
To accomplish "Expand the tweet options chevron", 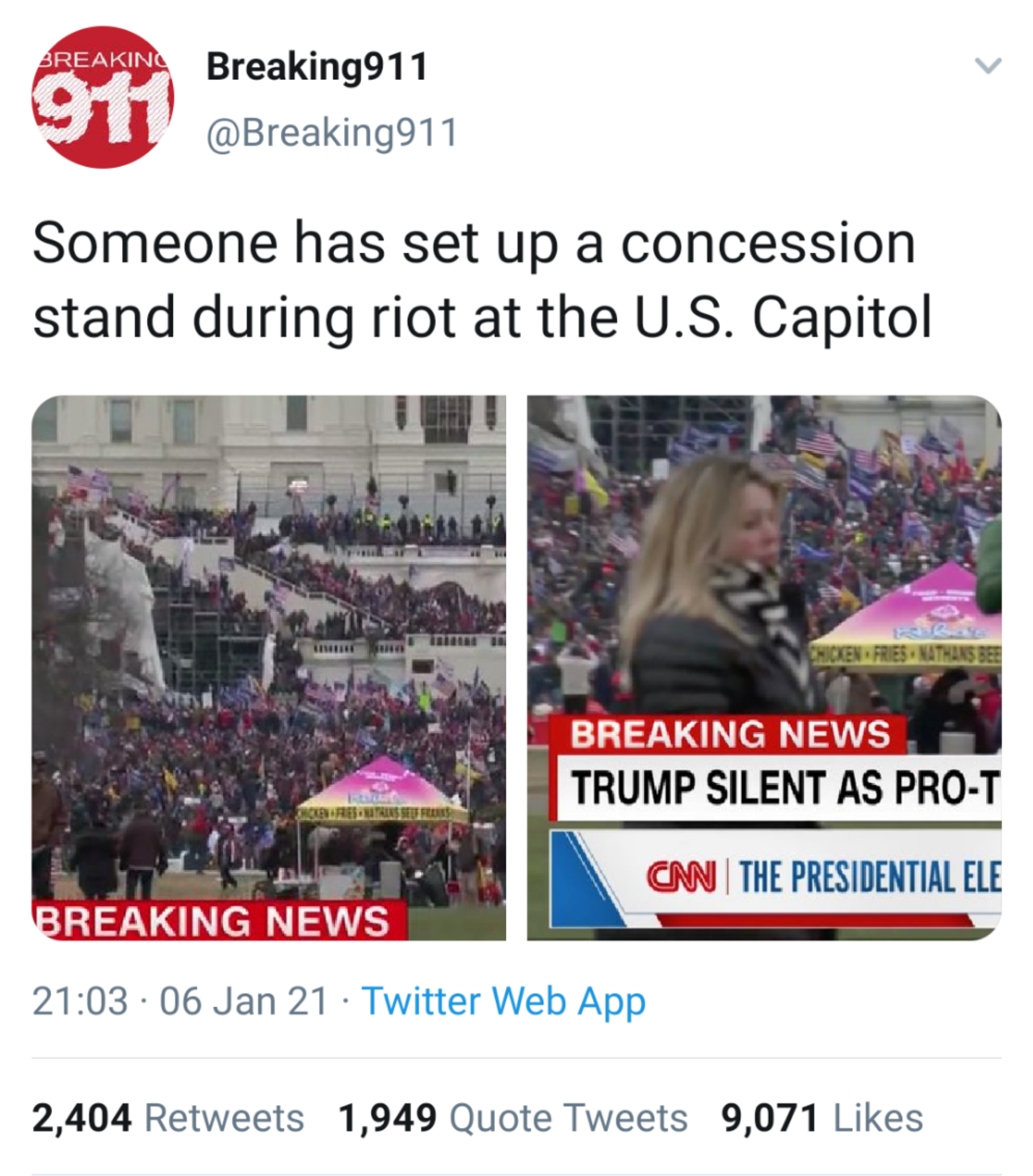I will (988, 65).
